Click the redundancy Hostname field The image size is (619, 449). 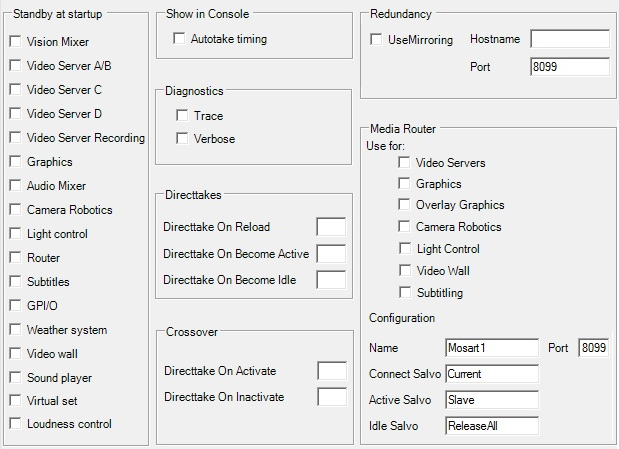(569, 39)
